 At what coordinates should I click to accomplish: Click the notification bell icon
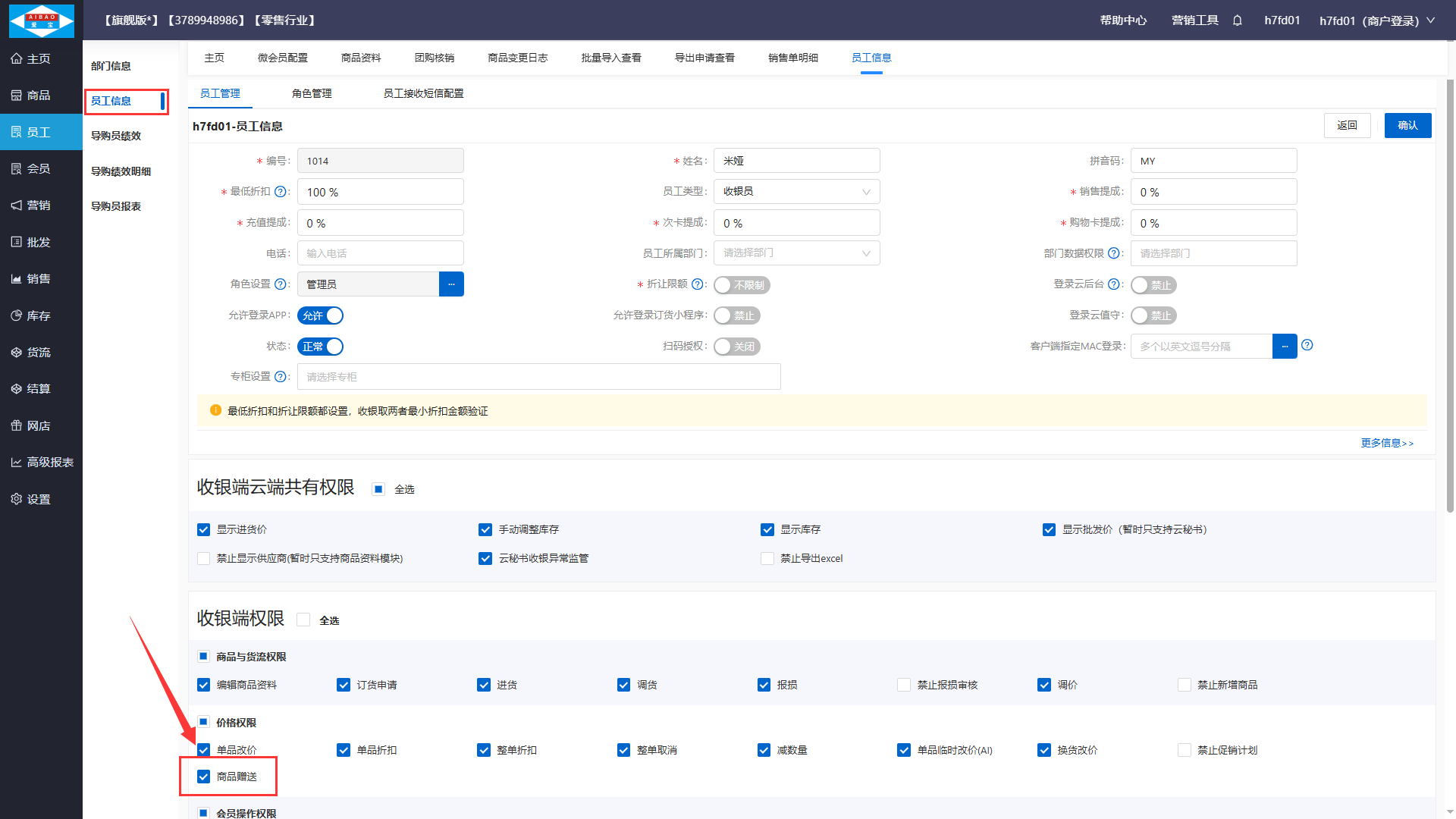(1237, 20)
